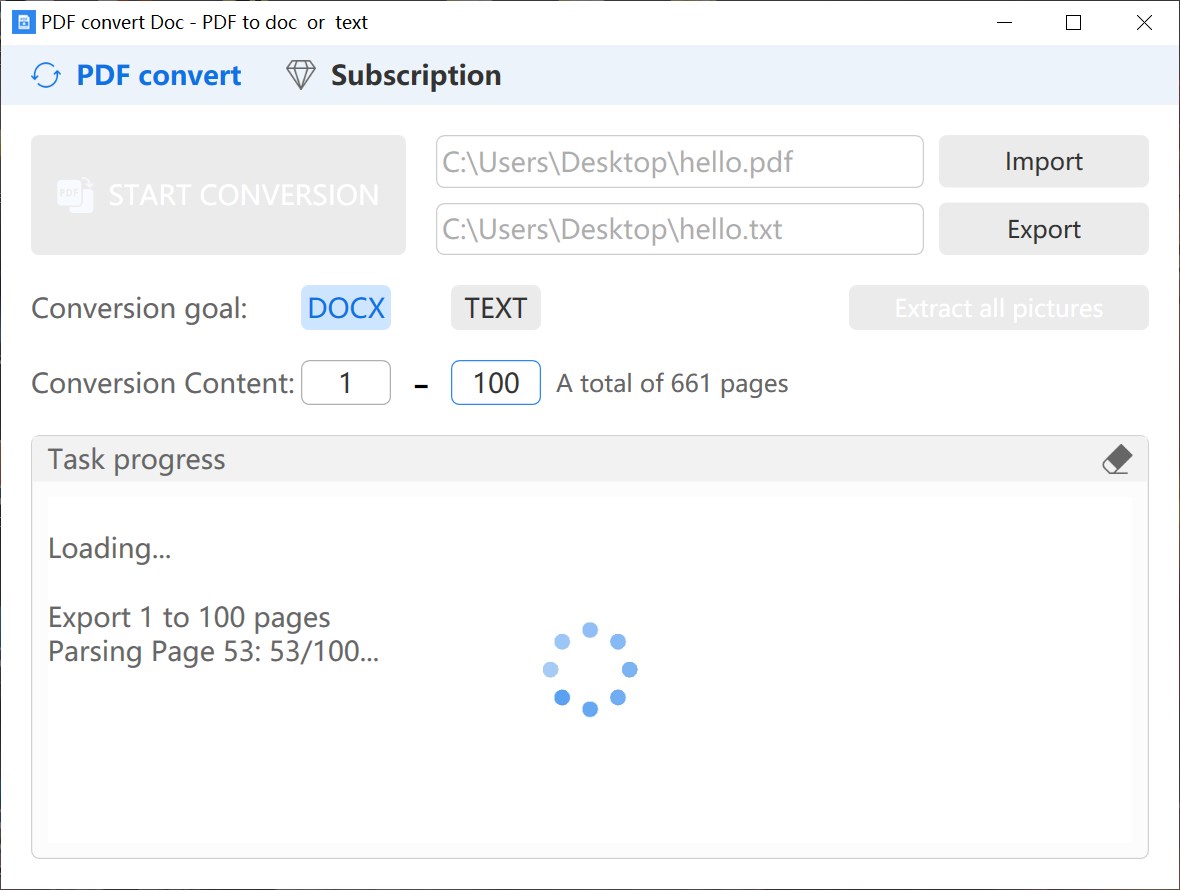Click Extract all pictures button

[x=998, y=308]
